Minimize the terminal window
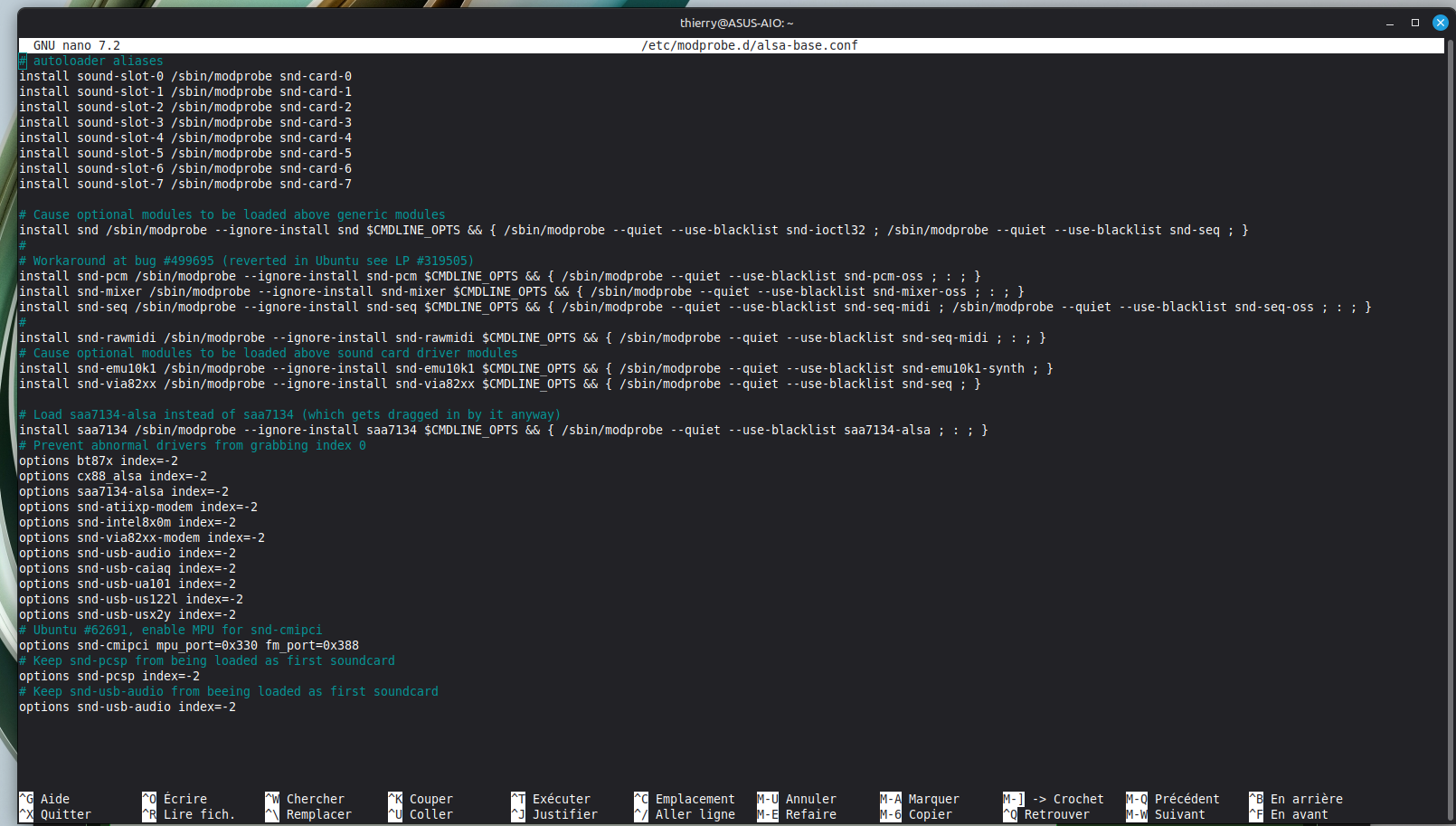Viewport: 1456px width, 826px height. click(x=1390, y=23)
